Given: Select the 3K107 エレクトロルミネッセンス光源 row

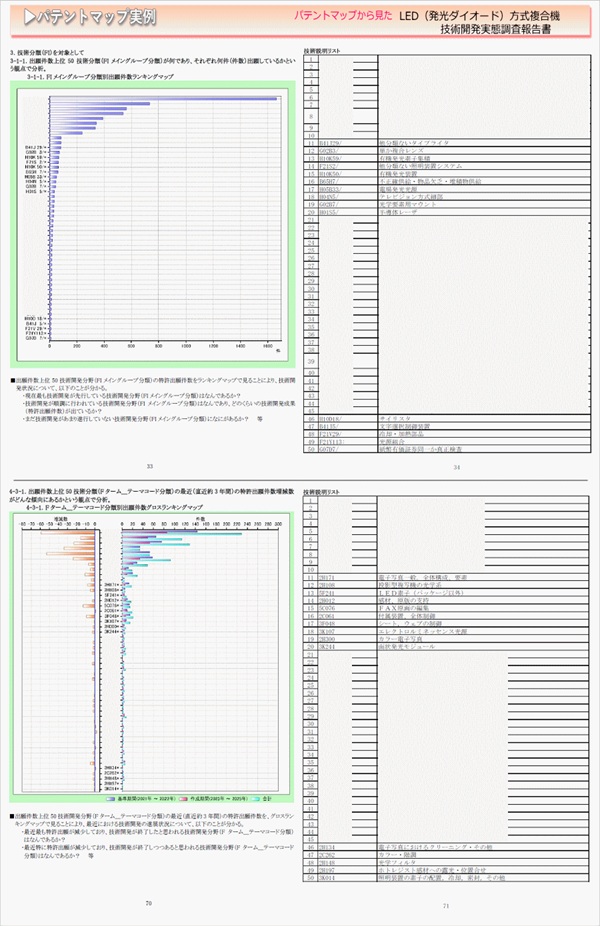Looking at the screenshot, I should pos(400,632).
